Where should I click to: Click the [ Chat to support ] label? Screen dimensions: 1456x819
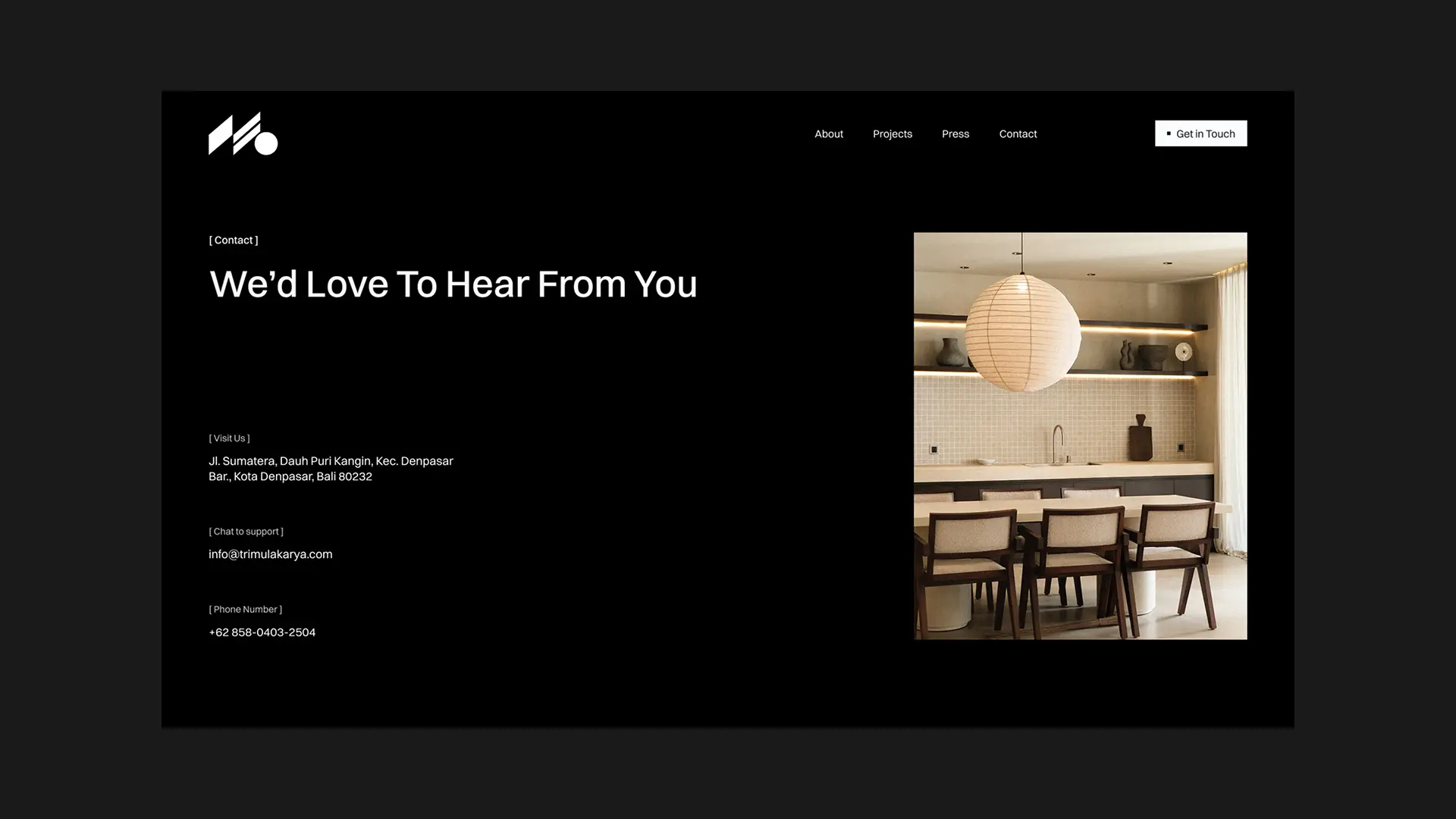point(246,532)
